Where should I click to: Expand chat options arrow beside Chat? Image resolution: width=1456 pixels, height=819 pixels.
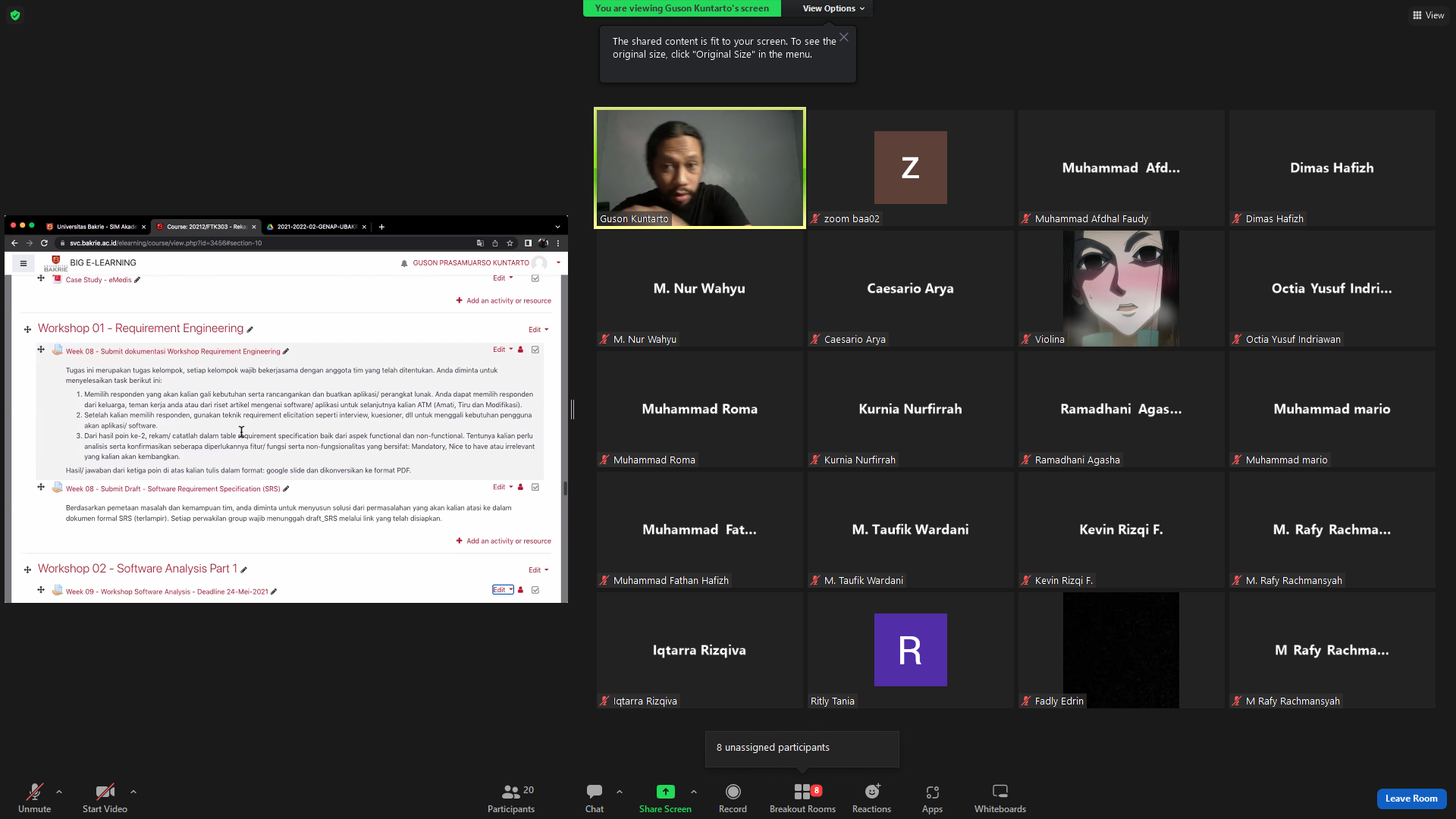click(x=620, y=792)
